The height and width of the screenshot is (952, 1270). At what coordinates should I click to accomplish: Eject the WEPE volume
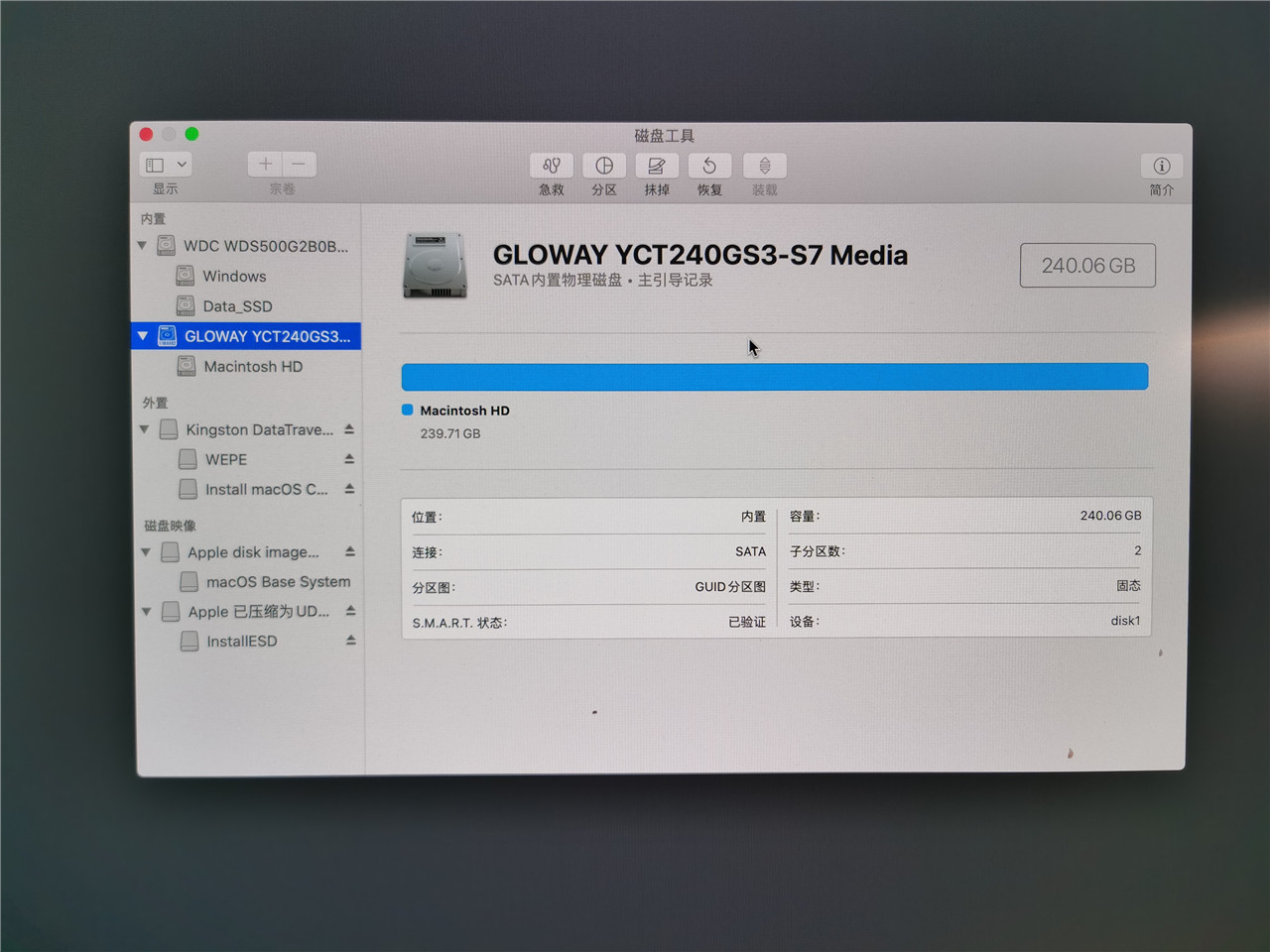pos(349,458)
